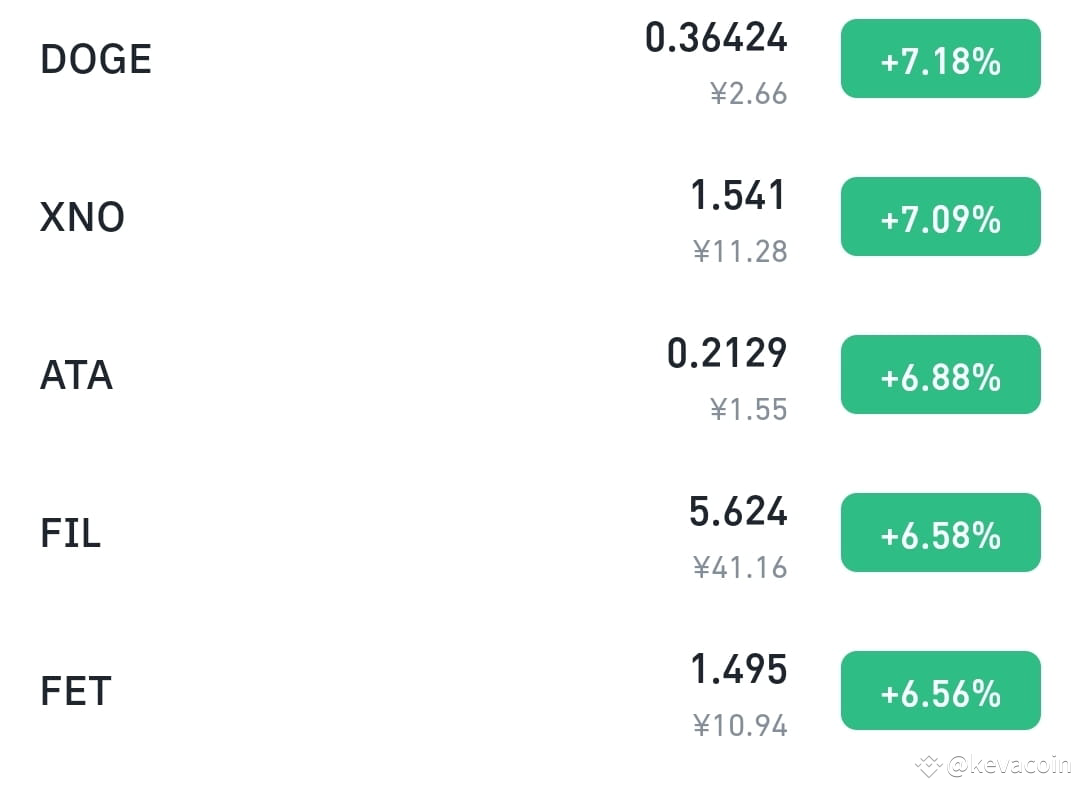Select the ¥41.16 price under FIL
Screen dimensions: 1080x787
click(742, 567)
